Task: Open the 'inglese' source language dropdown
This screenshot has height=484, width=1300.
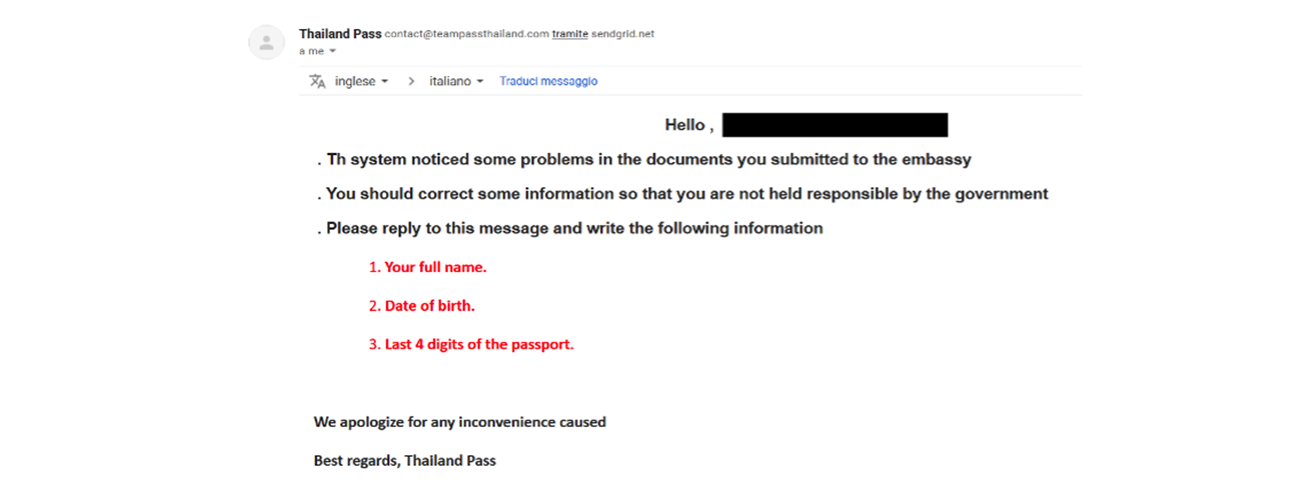Action: point(362,81)
